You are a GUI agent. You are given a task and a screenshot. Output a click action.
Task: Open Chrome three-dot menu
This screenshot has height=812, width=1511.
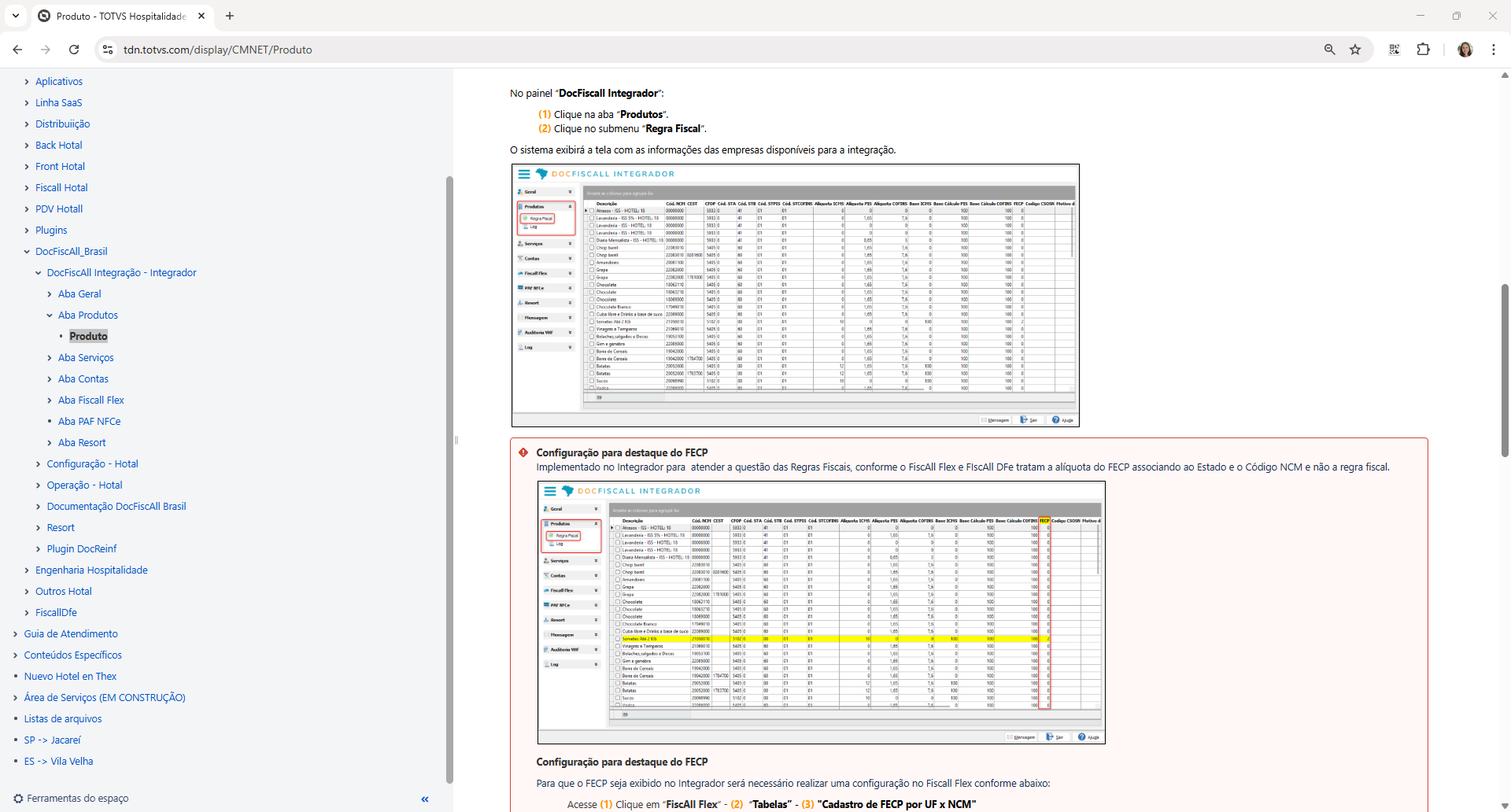coord(1493,50)
